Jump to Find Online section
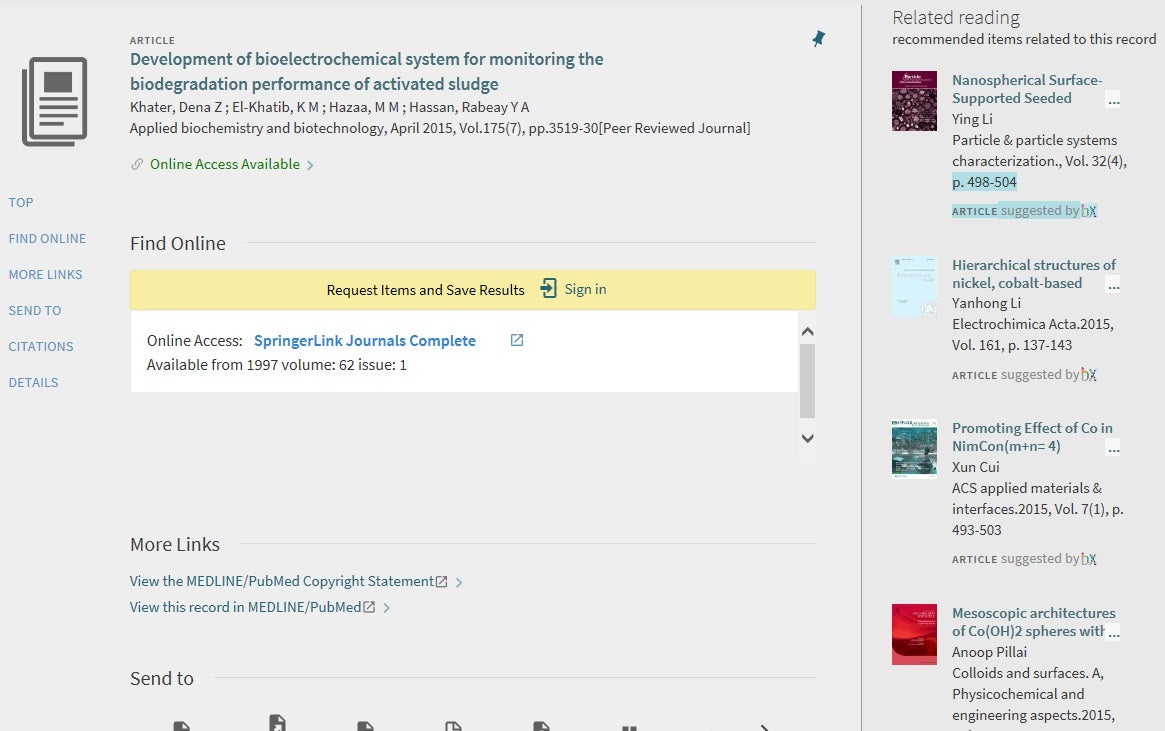Image resolution: width=1165 pixels, height=731 pixels. pos(47,238)
